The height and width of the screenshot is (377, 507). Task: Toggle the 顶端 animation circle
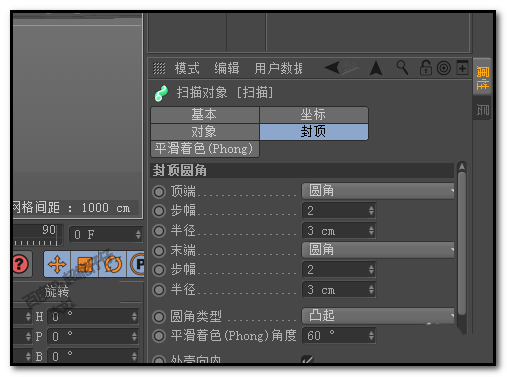point(159,192)
